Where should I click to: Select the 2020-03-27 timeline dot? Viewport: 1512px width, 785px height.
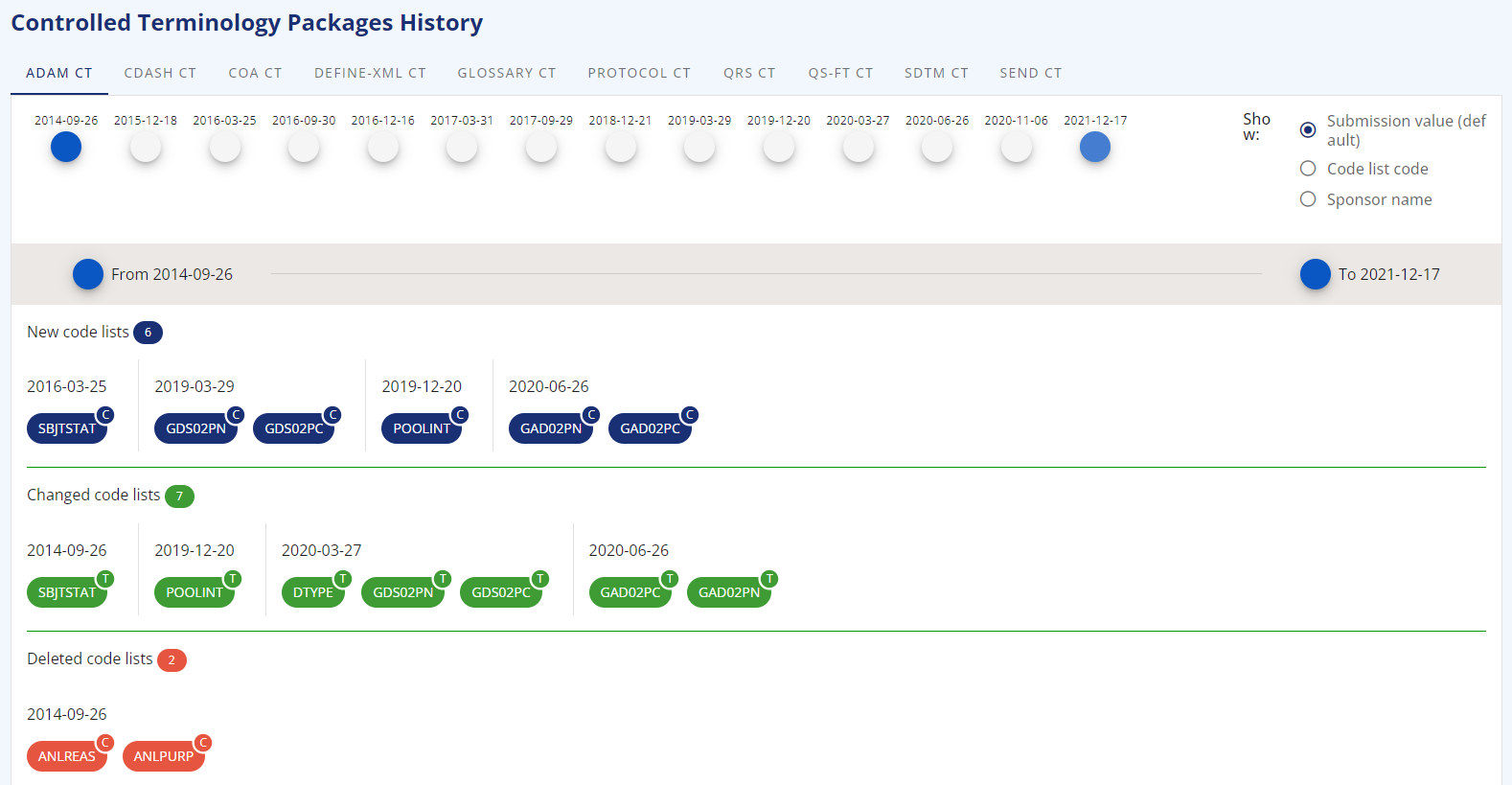859,147
